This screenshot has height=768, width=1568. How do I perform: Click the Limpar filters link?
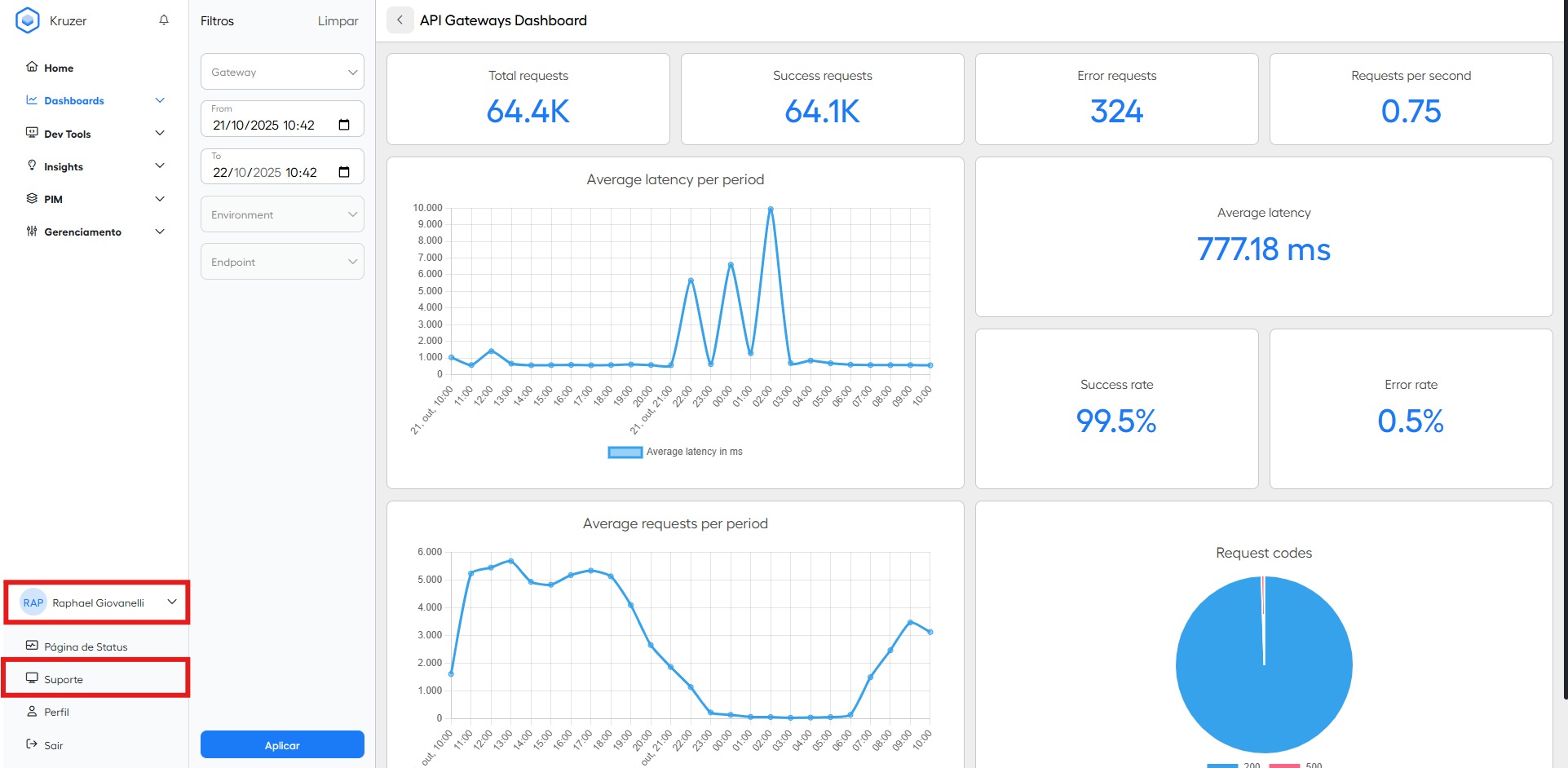coord(338,21)
